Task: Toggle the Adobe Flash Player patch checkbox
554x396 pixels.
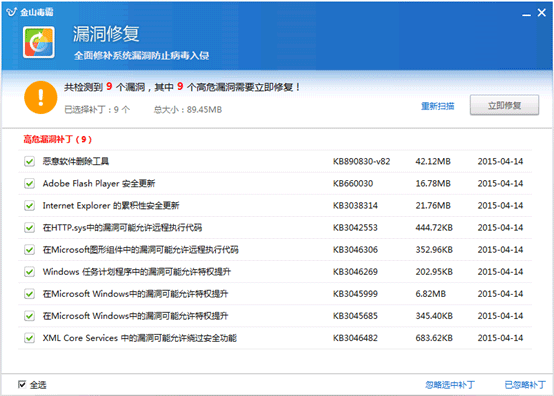Action: [29, 183]
